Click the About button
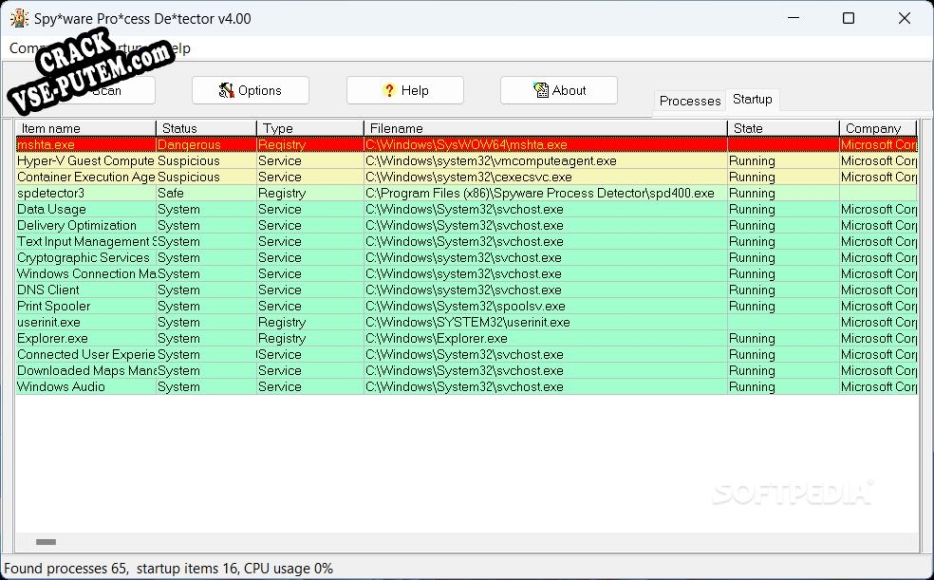The height and width of the screenshot is (580, 934). (x=559, y=91)
